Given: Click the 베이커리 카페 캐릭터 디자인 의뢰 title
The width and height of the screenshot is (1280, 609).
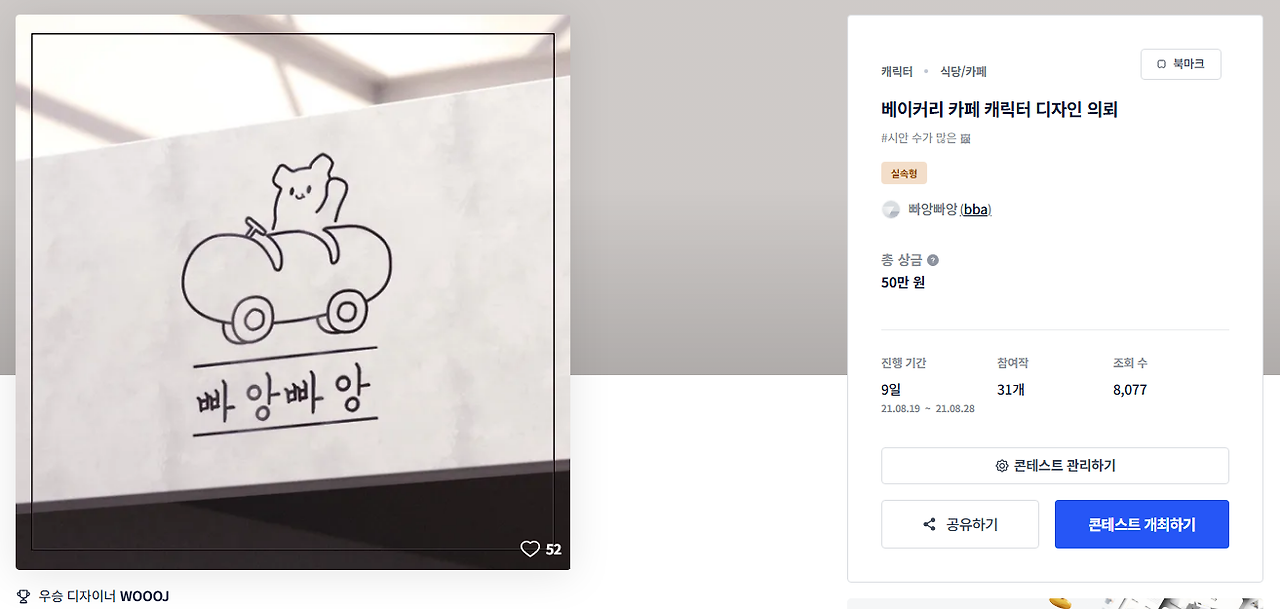Looking at the screenshot, I should point(999,109).
